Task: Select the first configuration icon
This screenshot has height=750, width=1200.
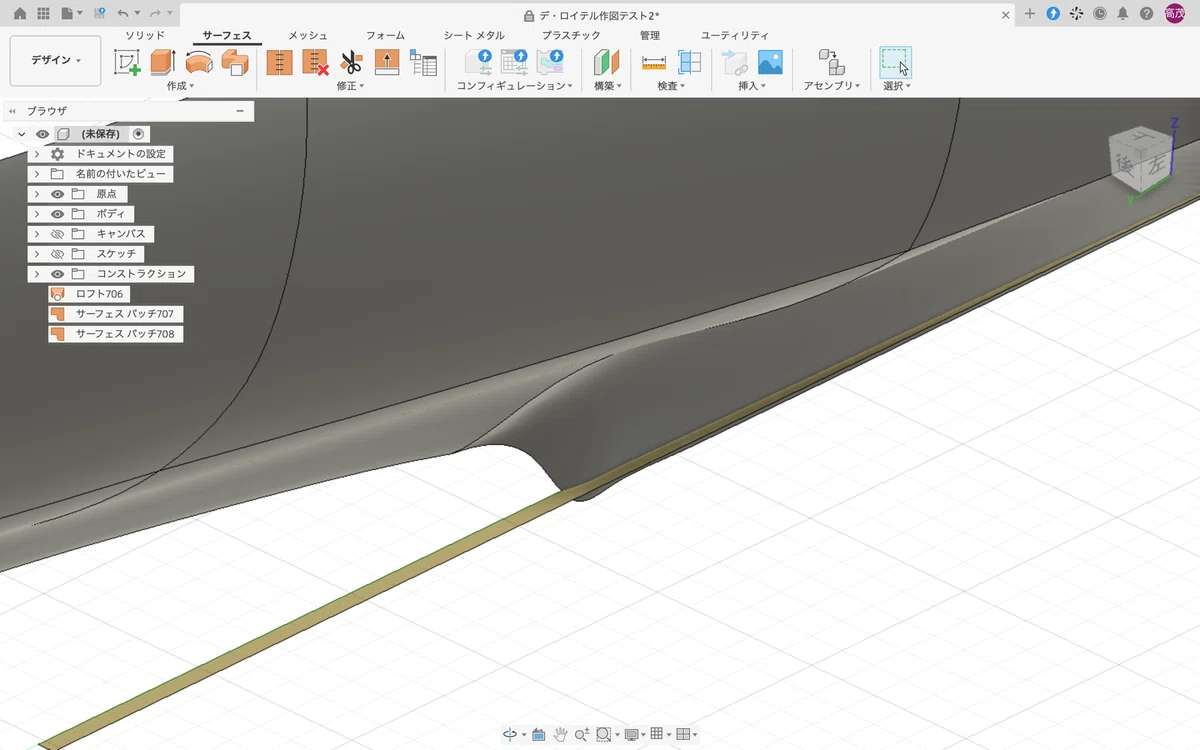Action: tap(478, 63)
